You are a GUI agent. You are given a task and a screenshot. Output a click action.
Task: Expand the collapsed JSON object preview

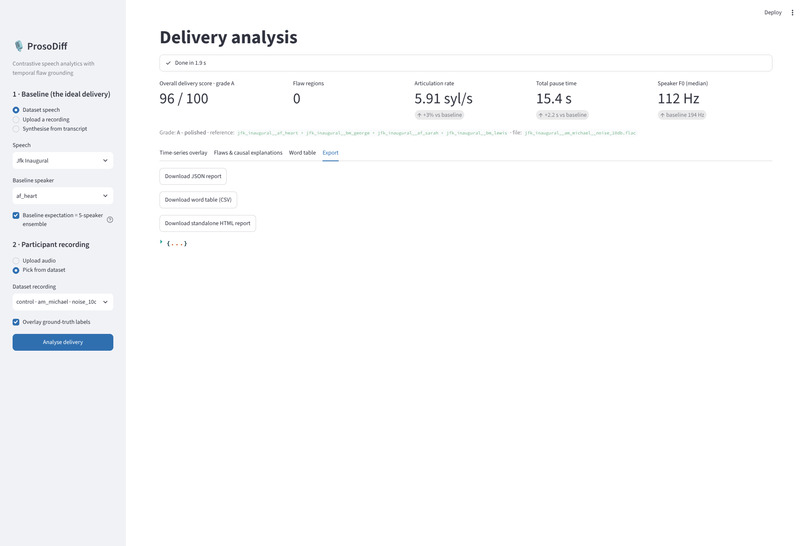161,242
